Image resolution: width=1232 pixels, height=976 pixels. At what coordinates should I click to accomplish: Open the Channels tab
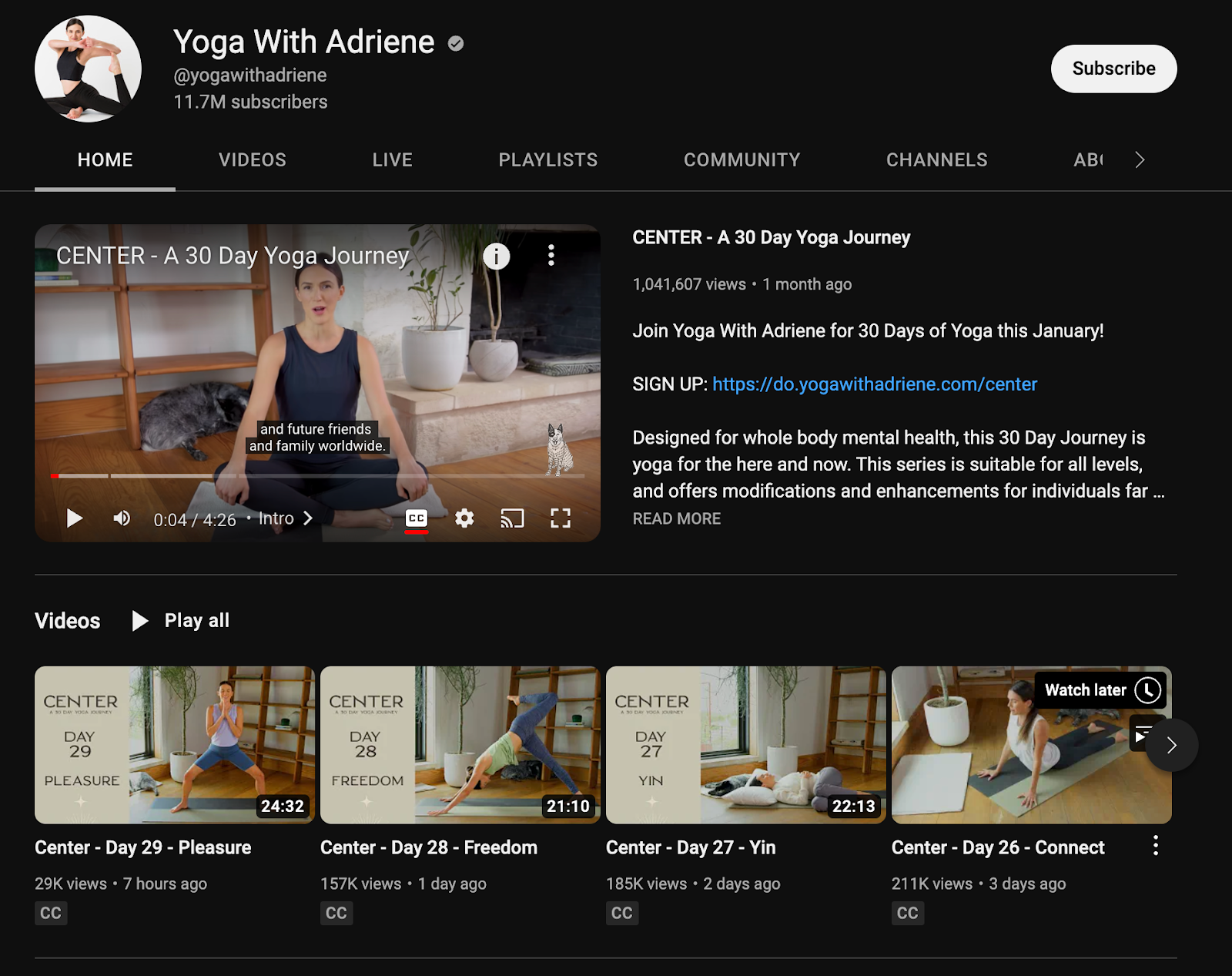(937, 159)
